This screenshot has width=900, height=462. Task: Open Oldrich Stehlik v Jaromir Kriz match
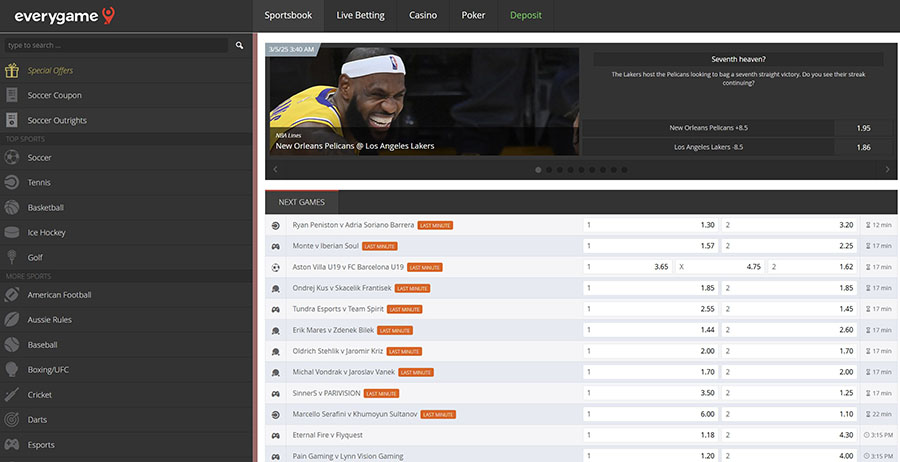pyautogui.click(x=338, y=351)
